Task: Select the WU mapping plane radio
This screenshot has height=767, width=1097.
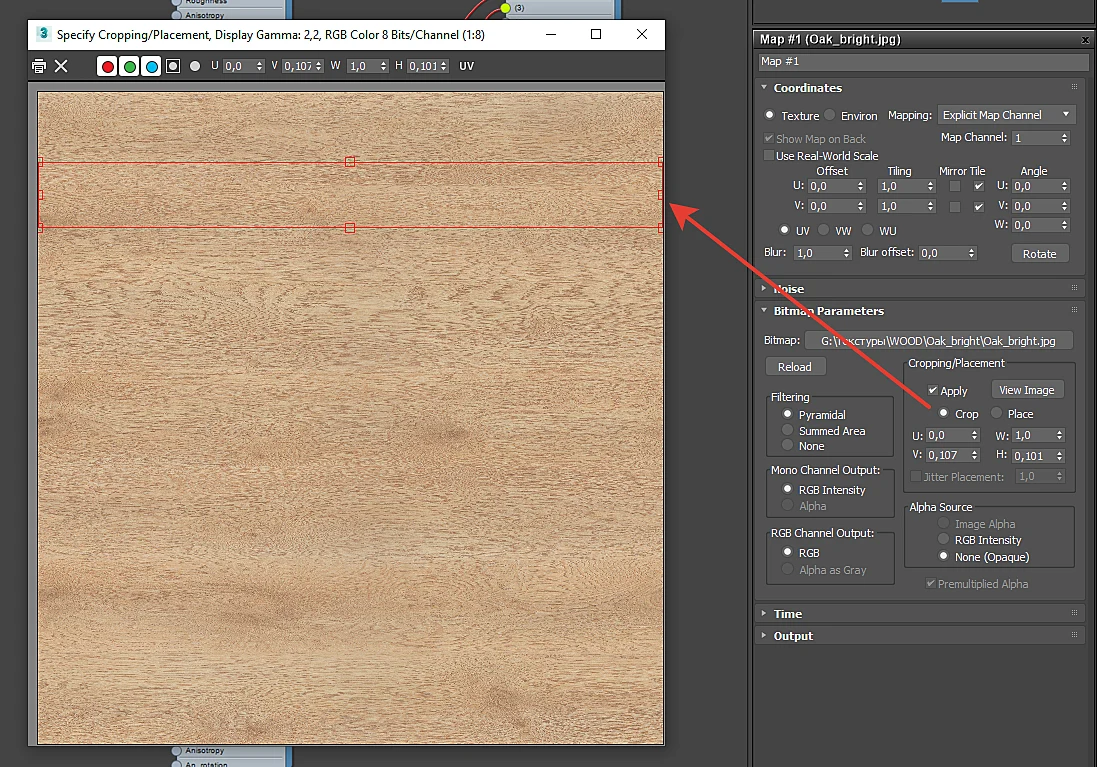Action: pos(868,230)
